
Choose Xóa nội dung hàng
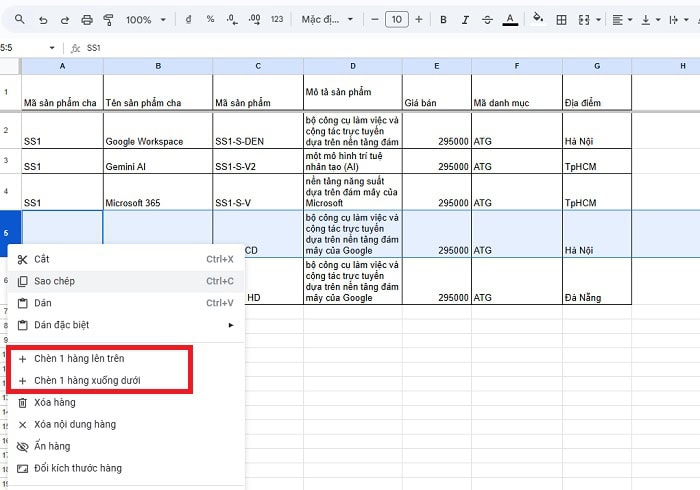(126, 424)
